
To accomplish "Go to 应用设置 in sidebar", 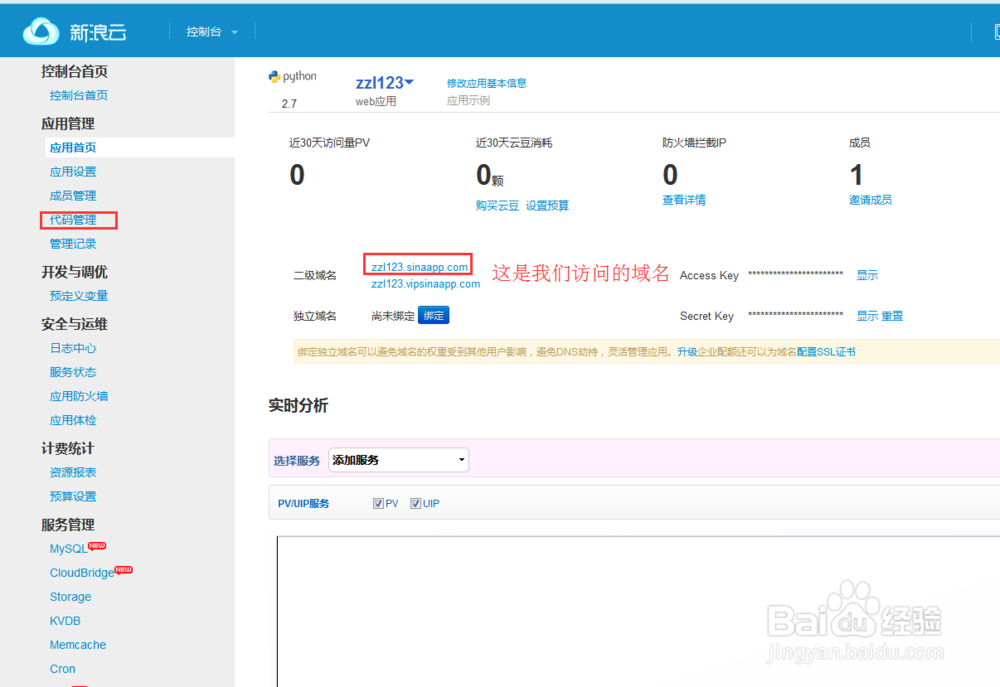I will (x=73, y=172).
